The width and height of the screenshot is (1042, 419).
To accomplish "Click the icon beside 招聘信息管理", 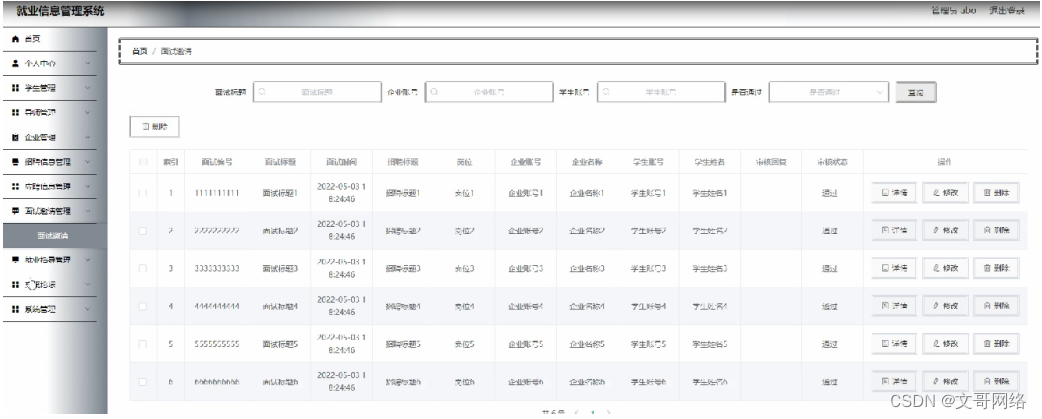I will 15,162.
